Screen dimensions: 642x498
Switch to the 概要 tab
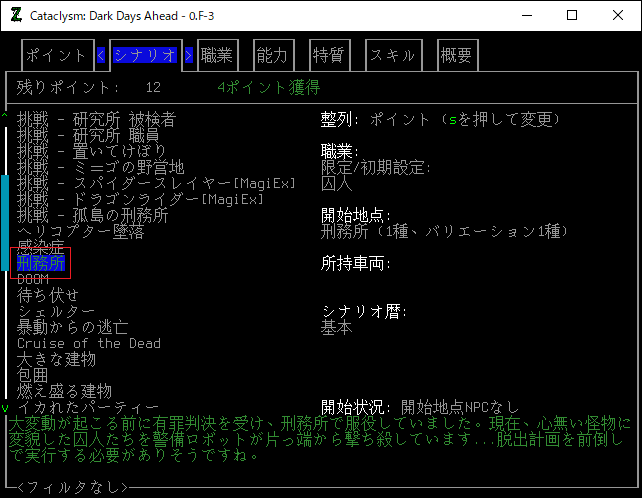pyautogui.click(x=456, y=55)
